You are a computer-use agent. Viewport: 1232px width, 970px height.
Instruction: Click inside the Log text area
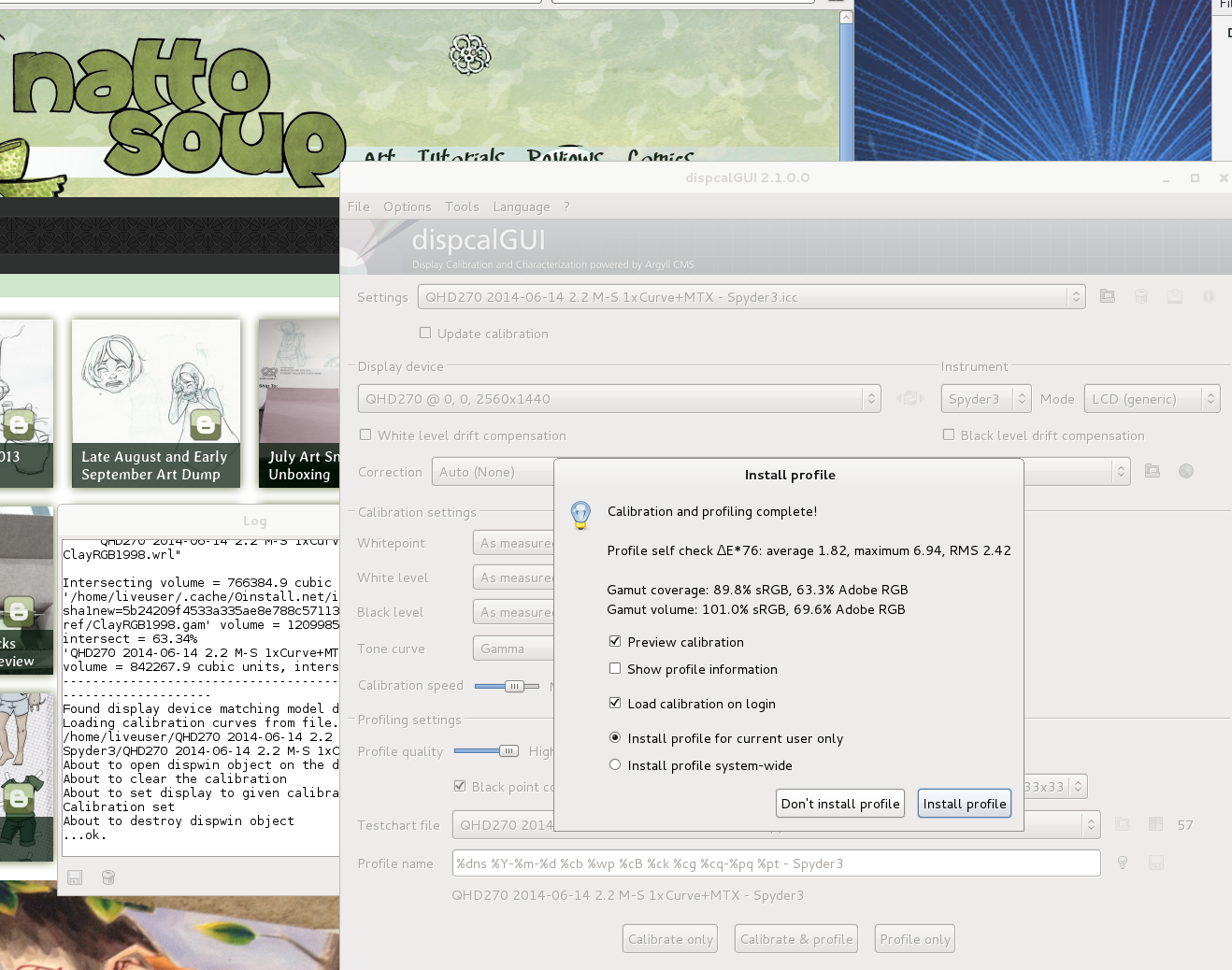coord(201,697)
